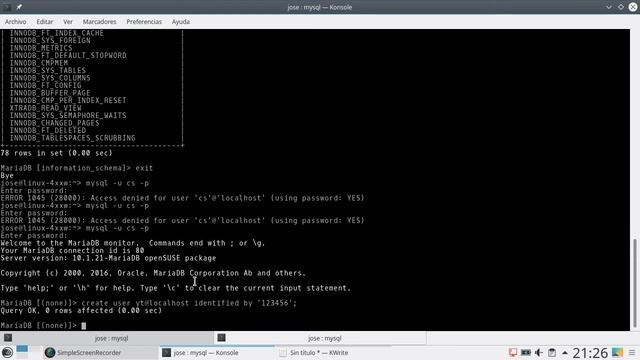
Task: Open the battery status tray icon
Action: click(x=526, y=353)
